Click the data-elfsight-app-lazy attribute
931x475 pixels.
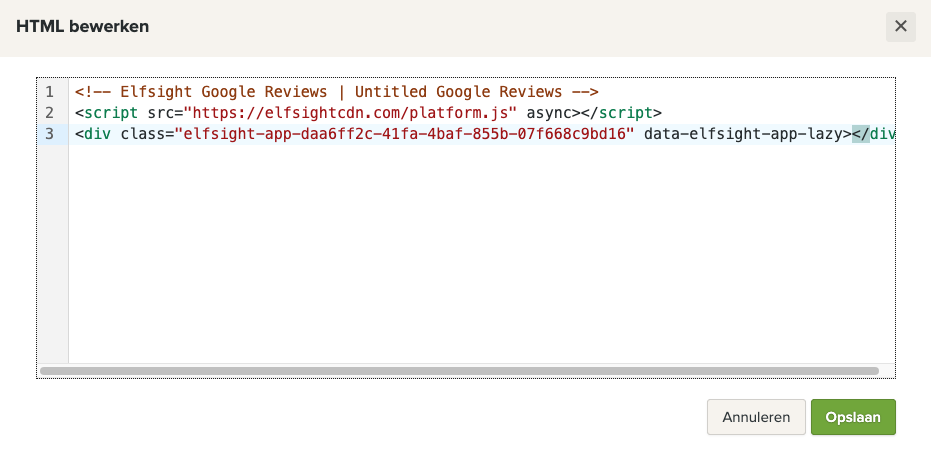tap(742, 134)
